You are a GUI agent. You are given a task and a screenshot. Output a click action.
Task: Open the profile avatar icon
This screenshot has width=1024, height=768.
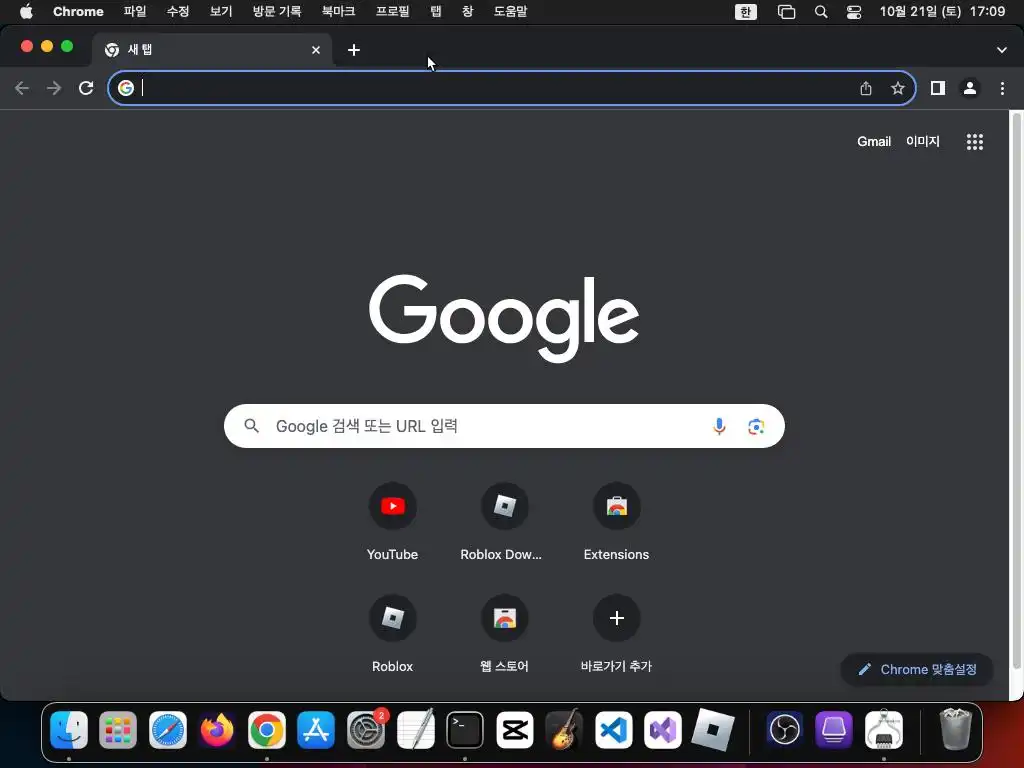pyautogui.click(x=970, y=88)
